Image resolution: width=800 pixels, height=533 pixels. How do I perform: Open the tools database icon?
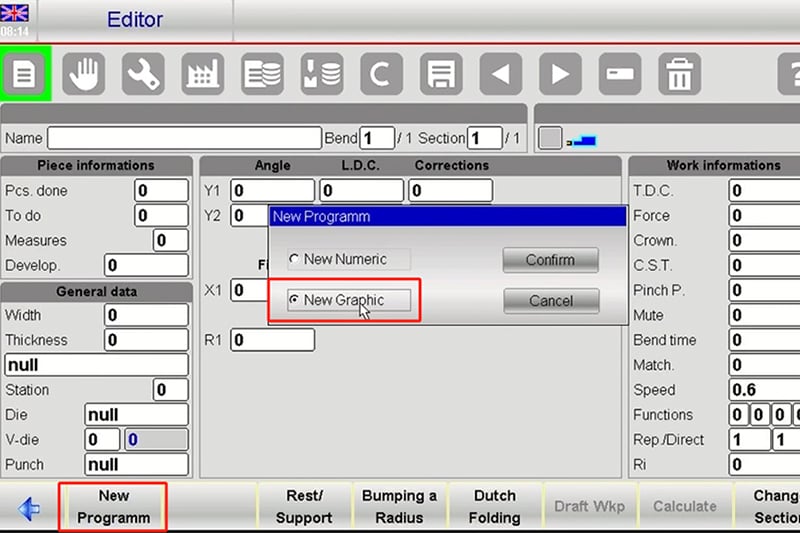coord(322,74)
